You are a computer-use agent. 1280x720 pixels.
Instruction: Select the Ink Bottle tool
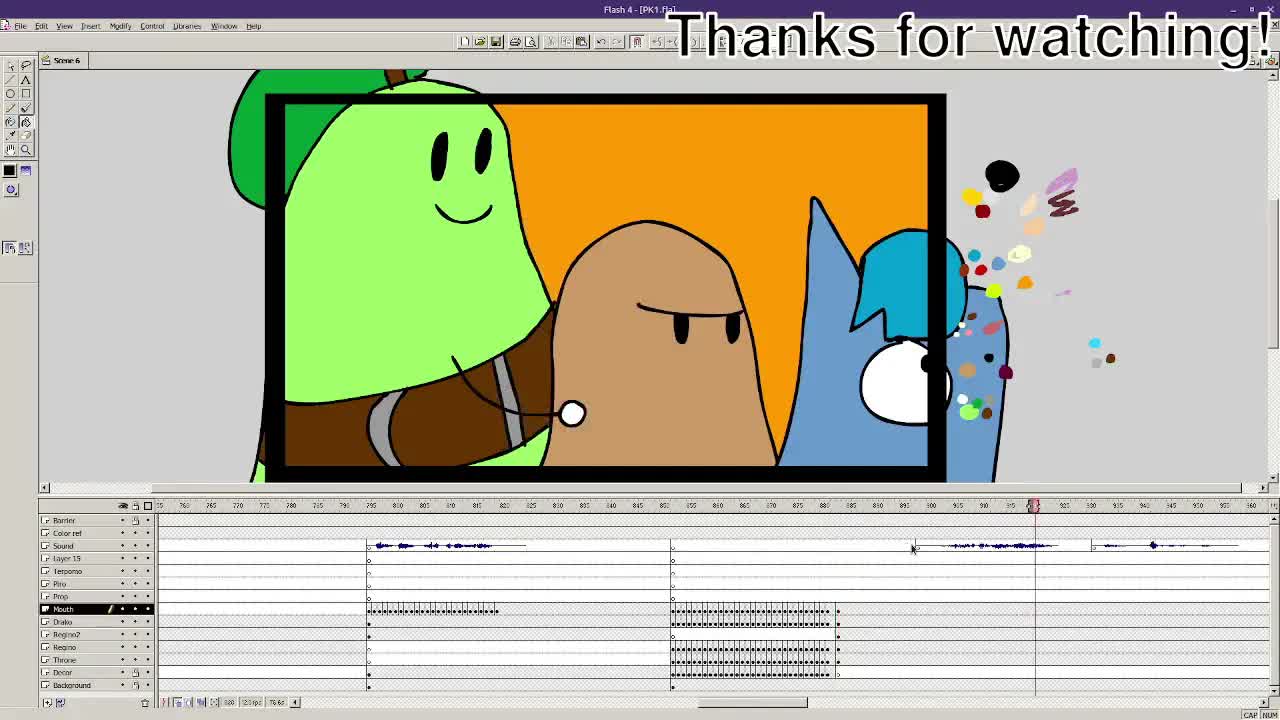point(10,122)
